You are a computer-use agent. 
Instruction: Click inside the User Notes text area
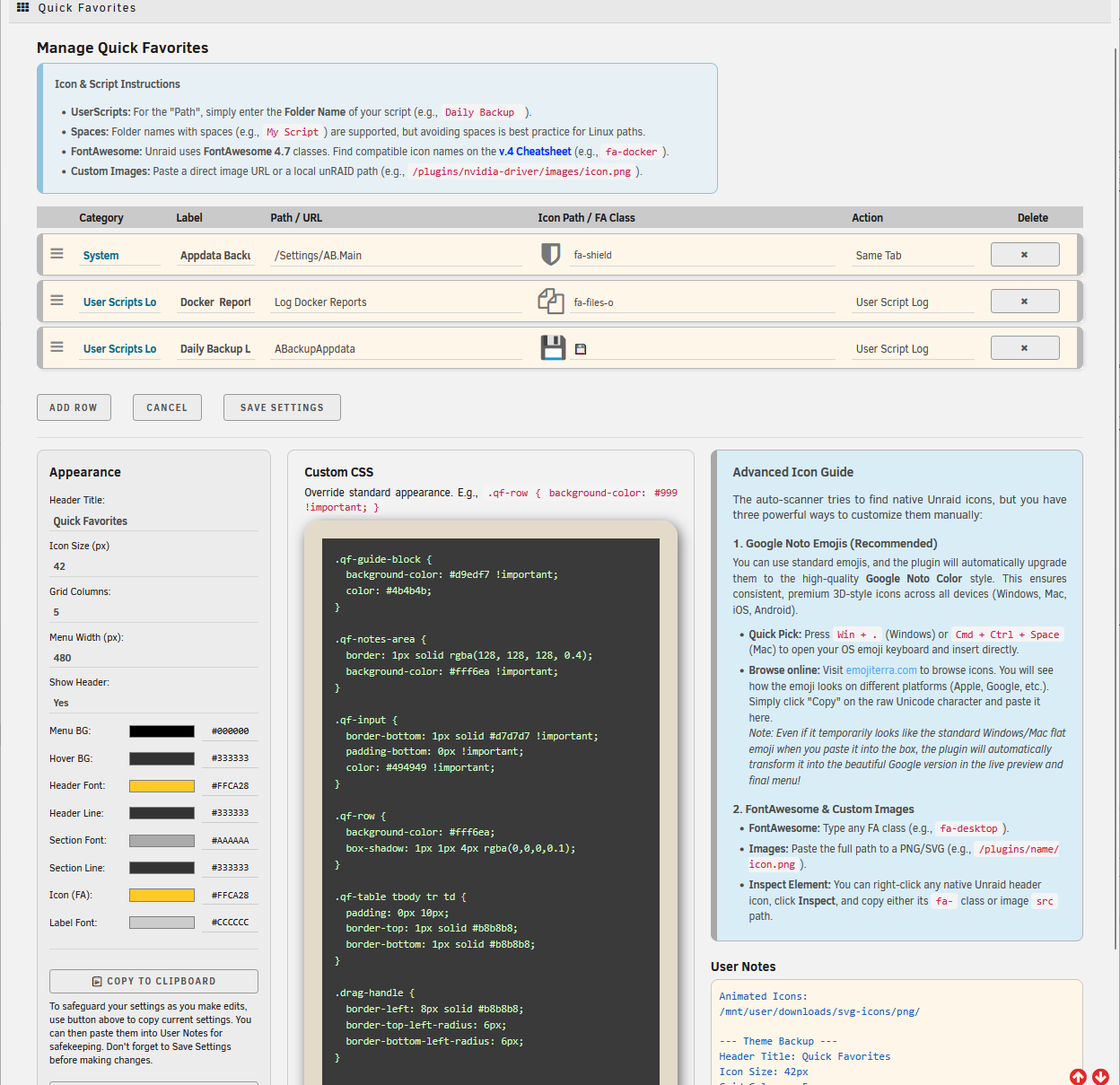tap(897, 1032)
